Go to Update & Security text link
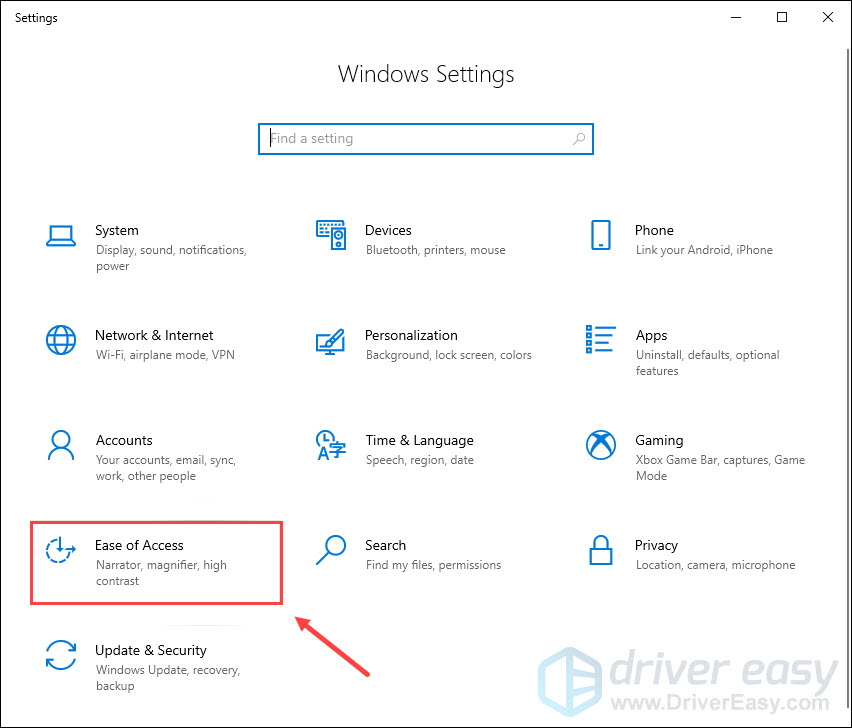Image resolution: width=852 pixels, height=728 pixels. tap(151, 650)
